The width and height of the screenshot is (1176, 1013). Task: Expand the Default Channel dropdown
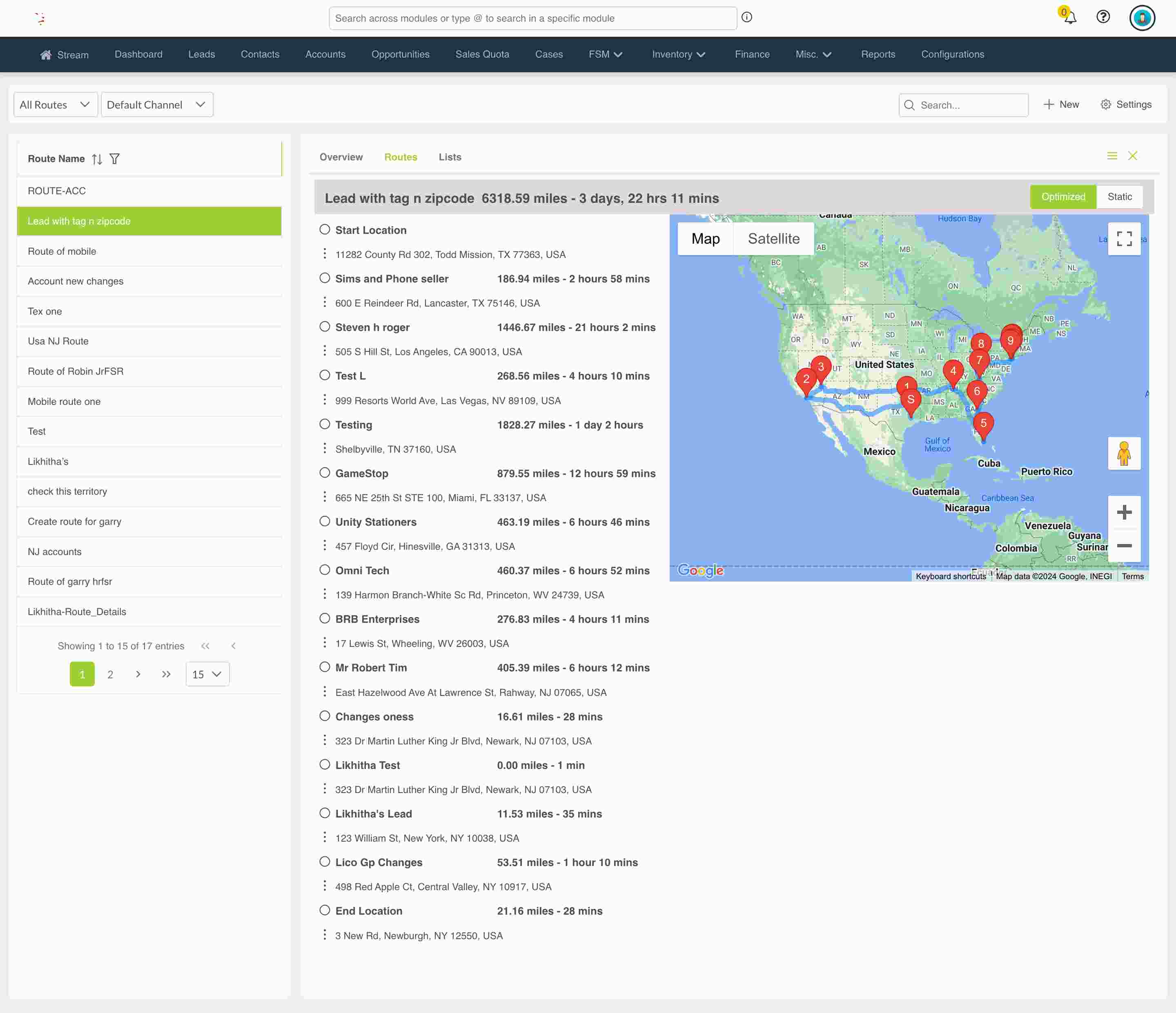[x=157, y=105]
